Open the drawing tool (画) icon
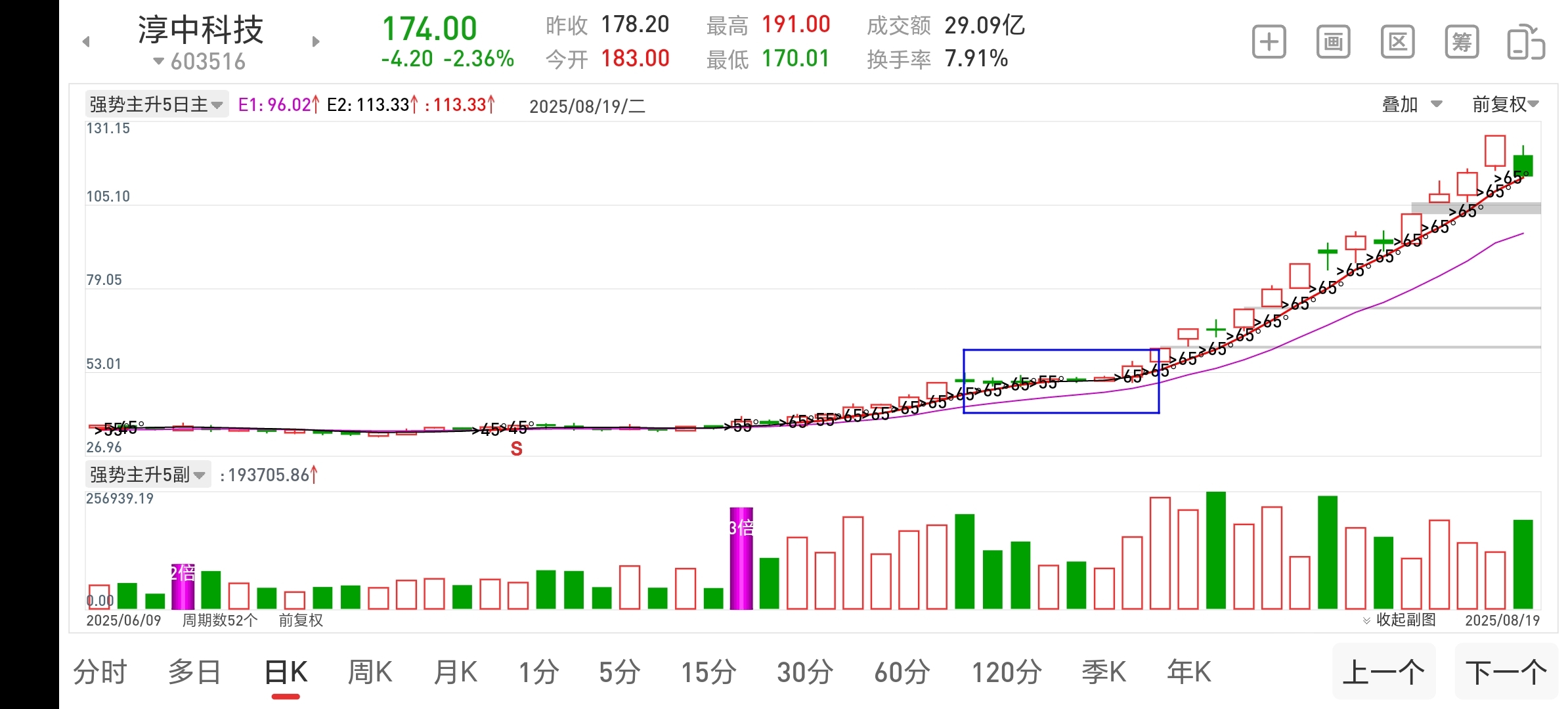 pyautogui.click(x=1333, y=43)
